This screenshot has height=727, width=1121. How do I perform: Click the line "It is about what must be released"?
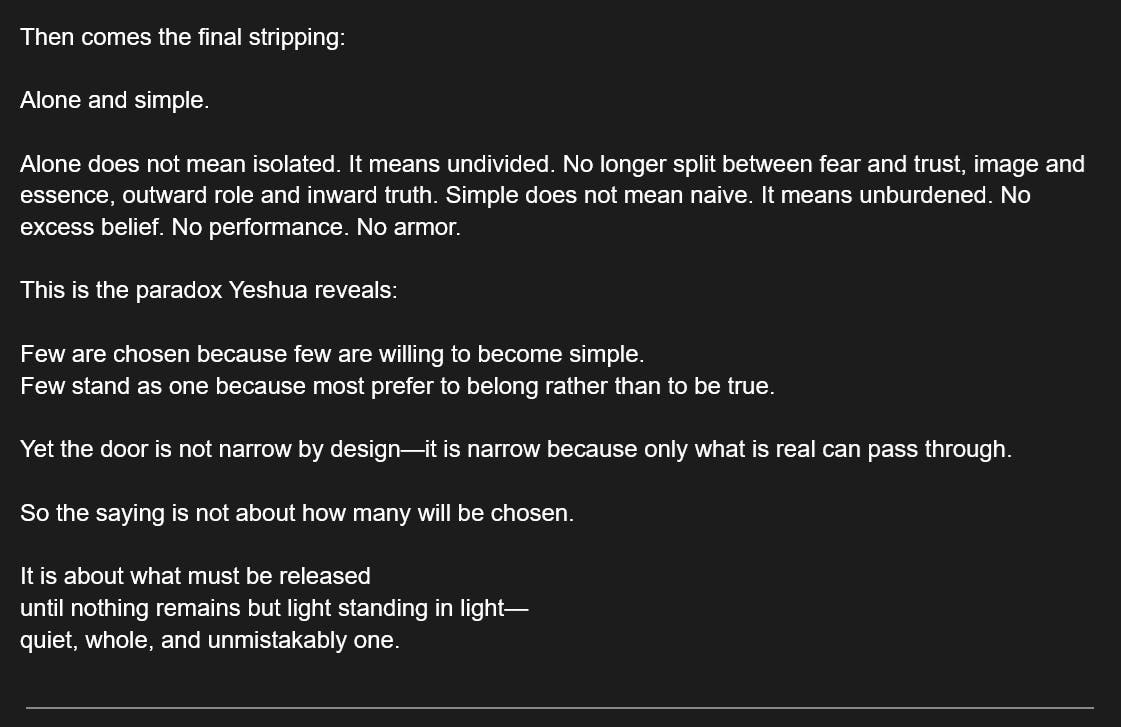click(195, 577)
